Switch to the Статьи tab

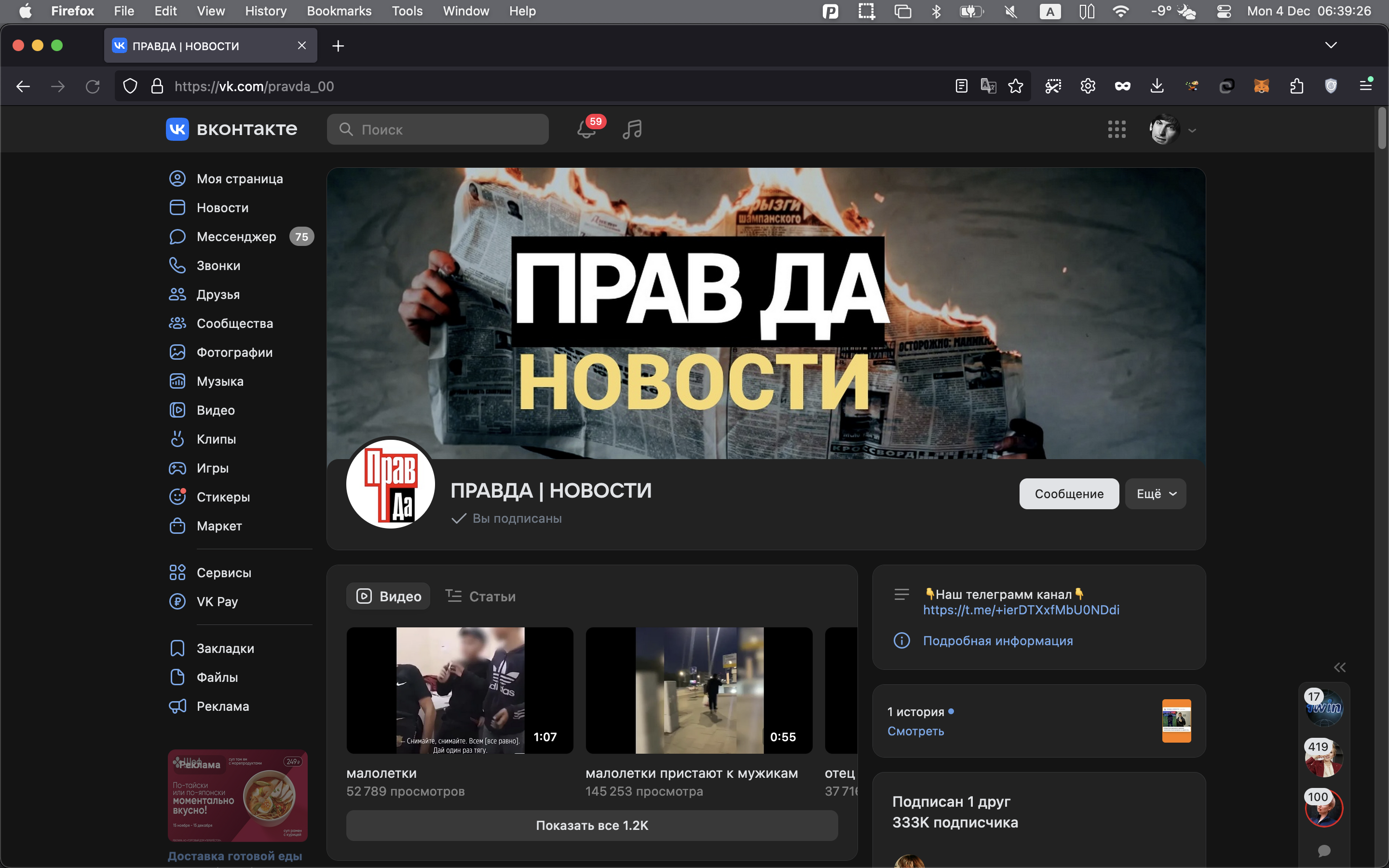[481, 597]
